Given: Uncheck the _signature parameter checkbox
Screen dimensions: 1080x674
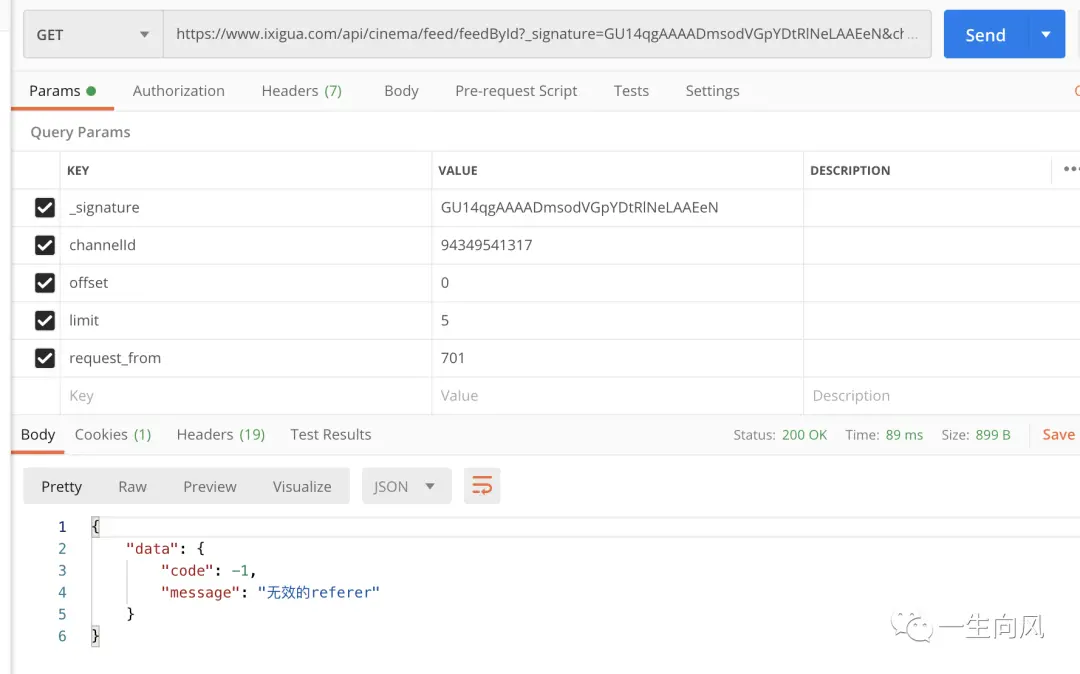Looking at the screenshot, I should click(x=45, y=207).
